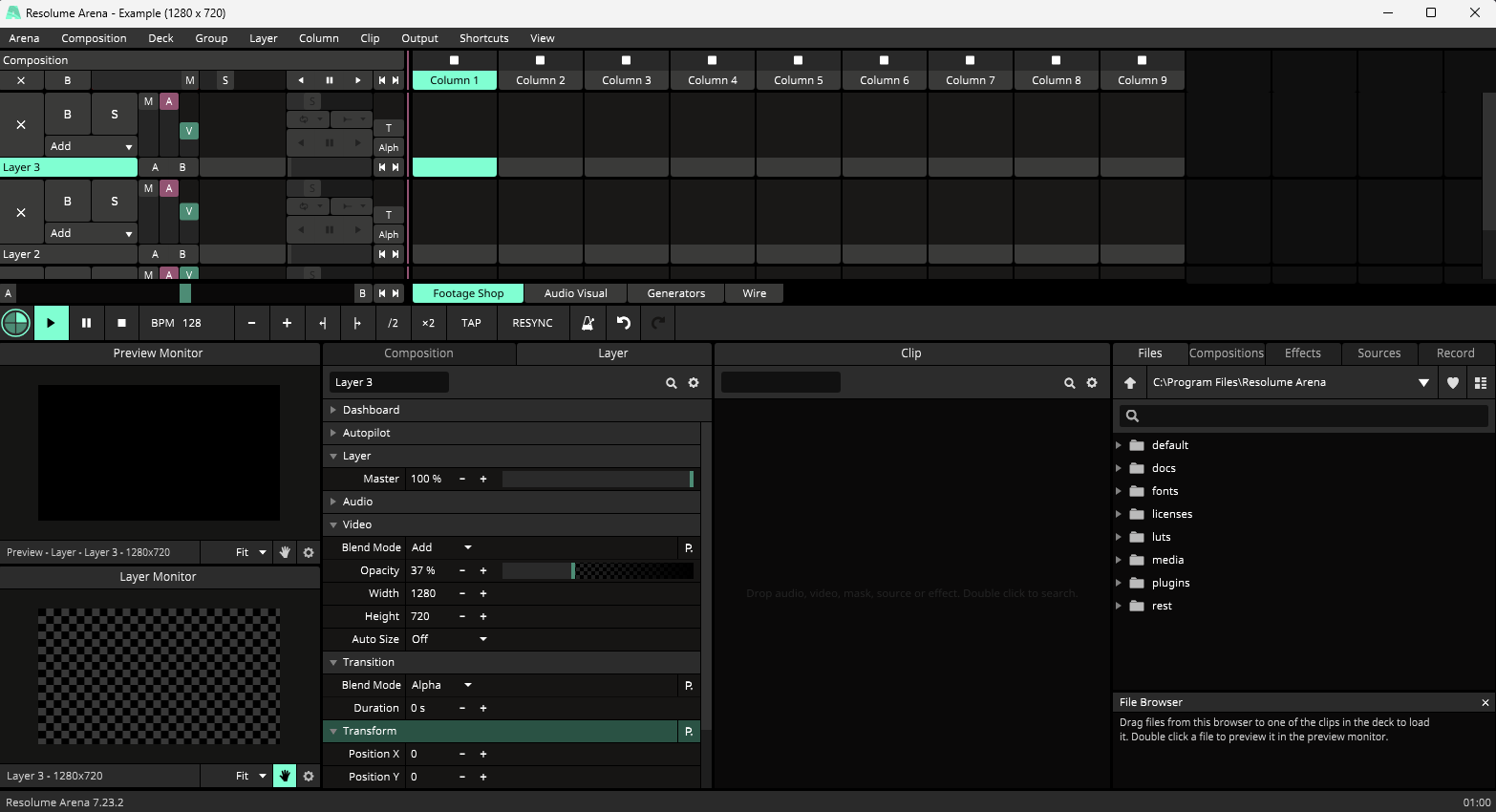1496x812 pixels.
Task: Click the Opacity slider bar in Video section
Action: 597,570
